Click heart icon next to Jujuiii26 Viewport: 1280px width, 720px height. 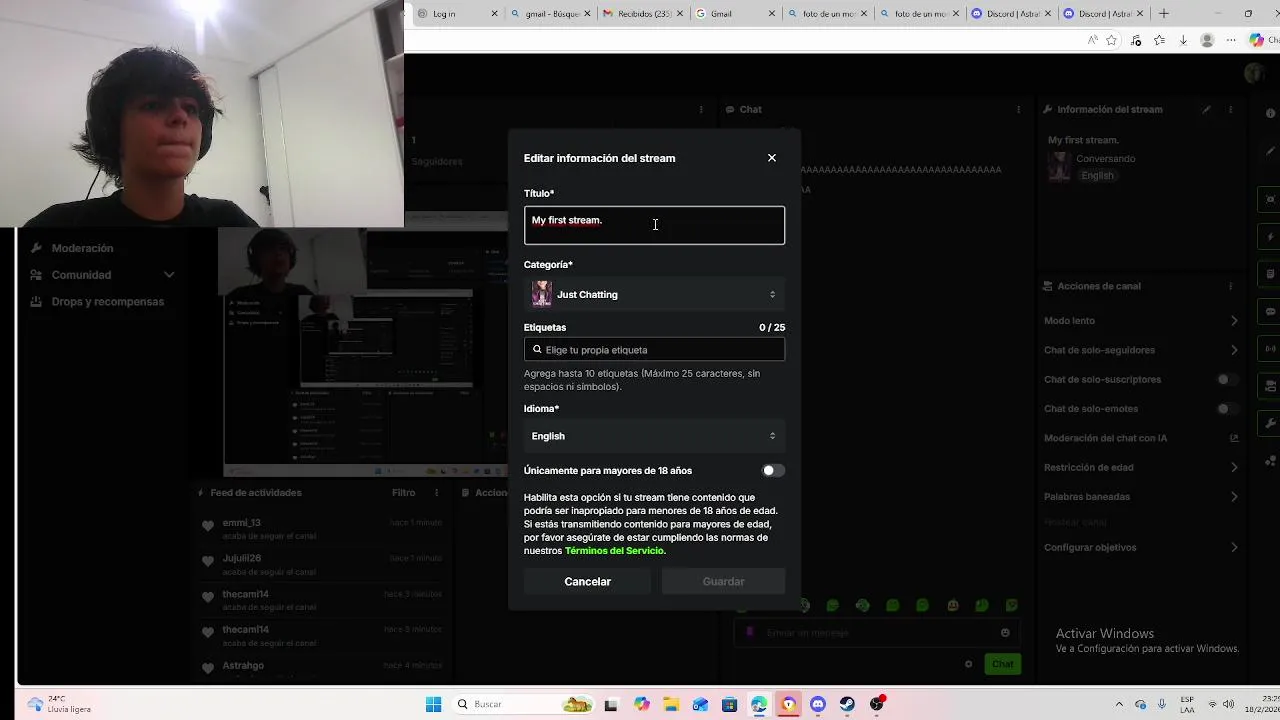coord(208,561)
